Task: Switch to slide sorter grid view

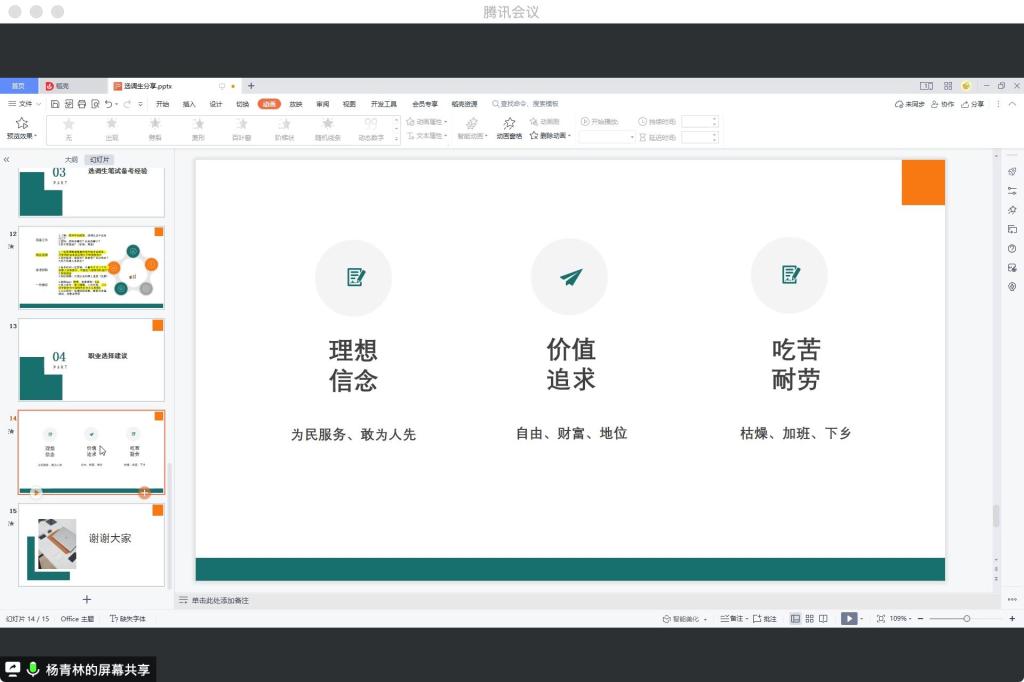Action: tap(809, 619)
